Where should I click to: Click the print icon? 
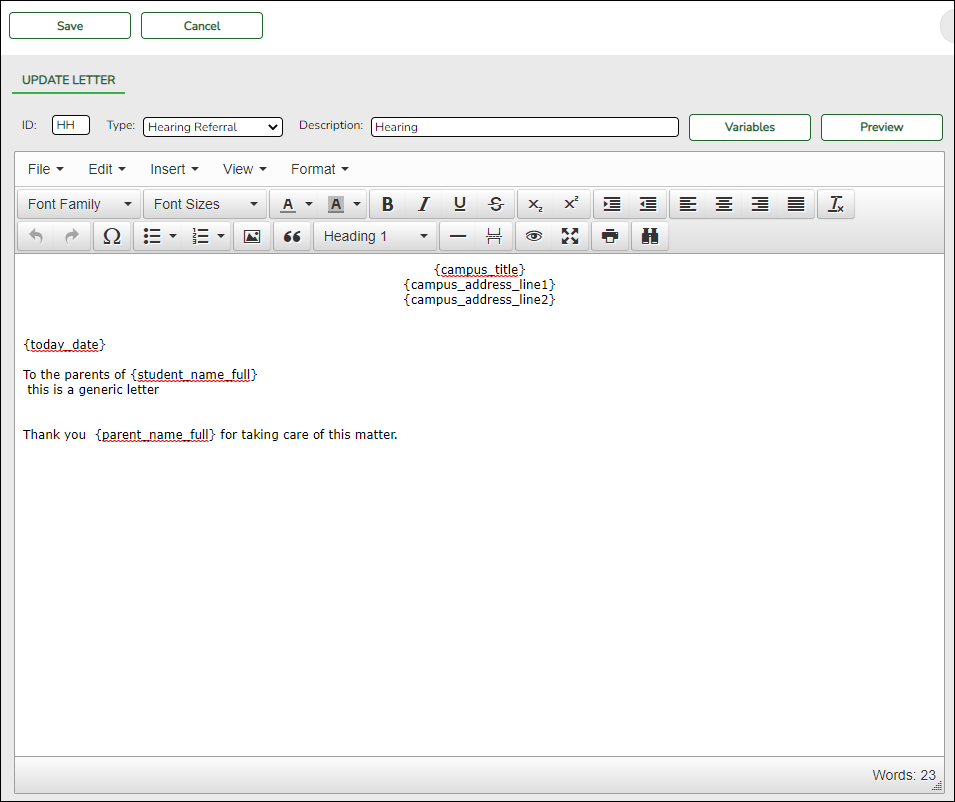tap(610, 236)
